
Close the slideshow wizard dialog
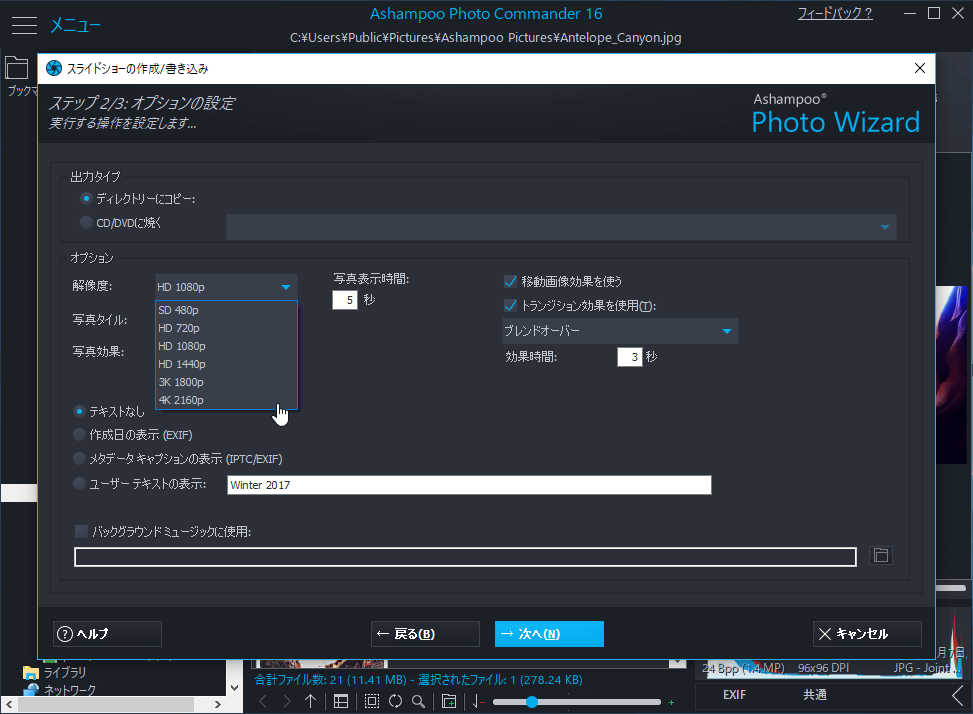pyautogui.click(x=920, y=68)
